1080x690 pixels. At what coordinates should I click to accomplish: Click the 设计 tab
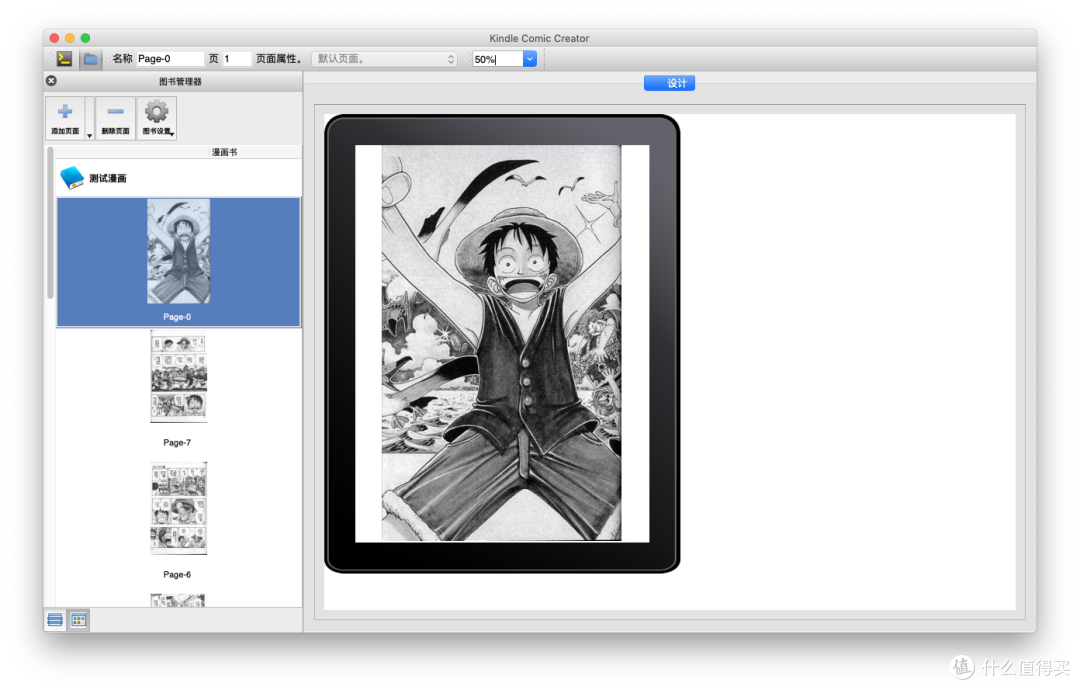[x=669, y=83]
